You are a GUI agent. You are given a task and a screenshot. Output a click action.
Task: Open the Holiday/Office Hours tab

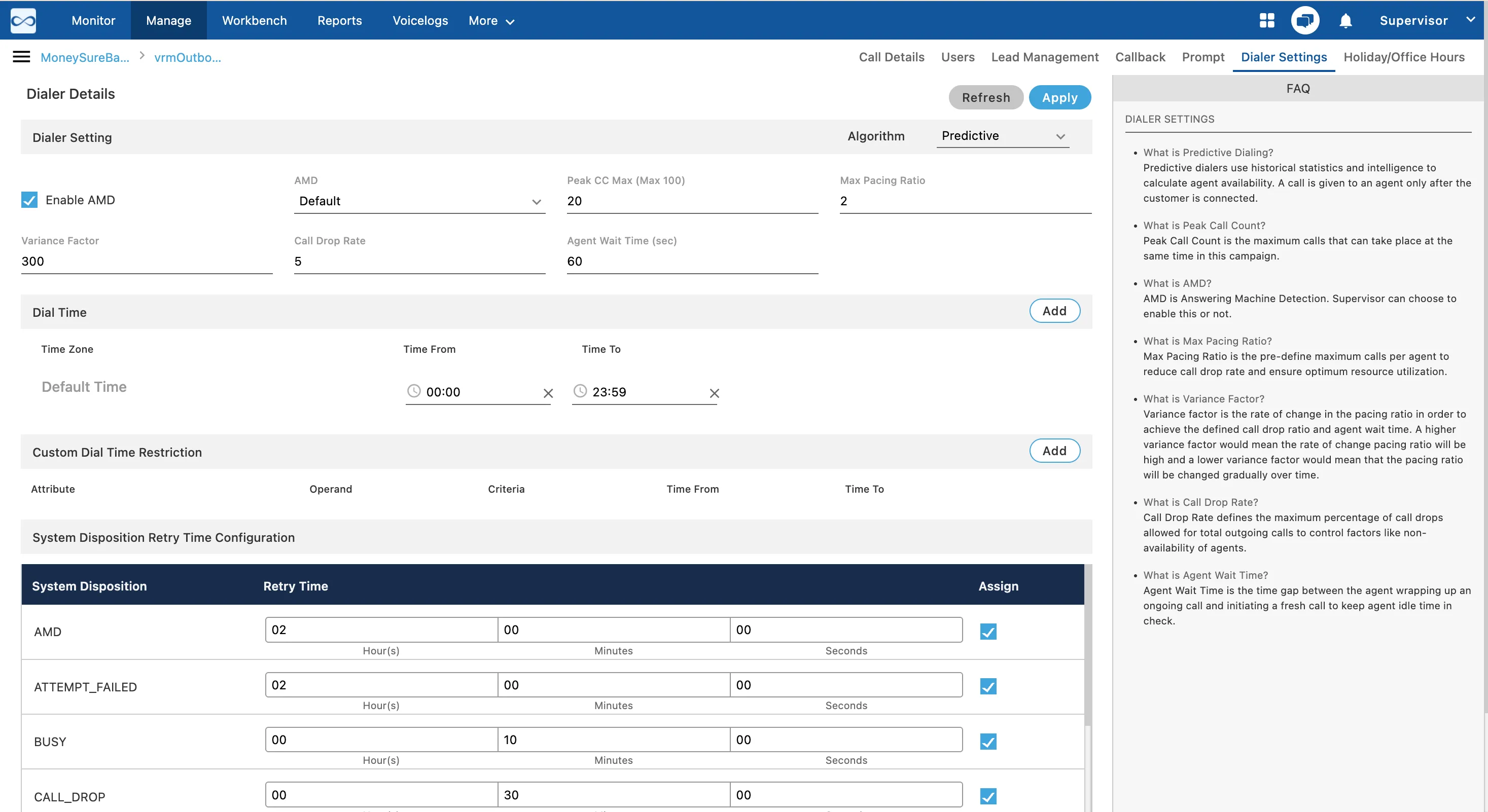[x=1404, y=57]
